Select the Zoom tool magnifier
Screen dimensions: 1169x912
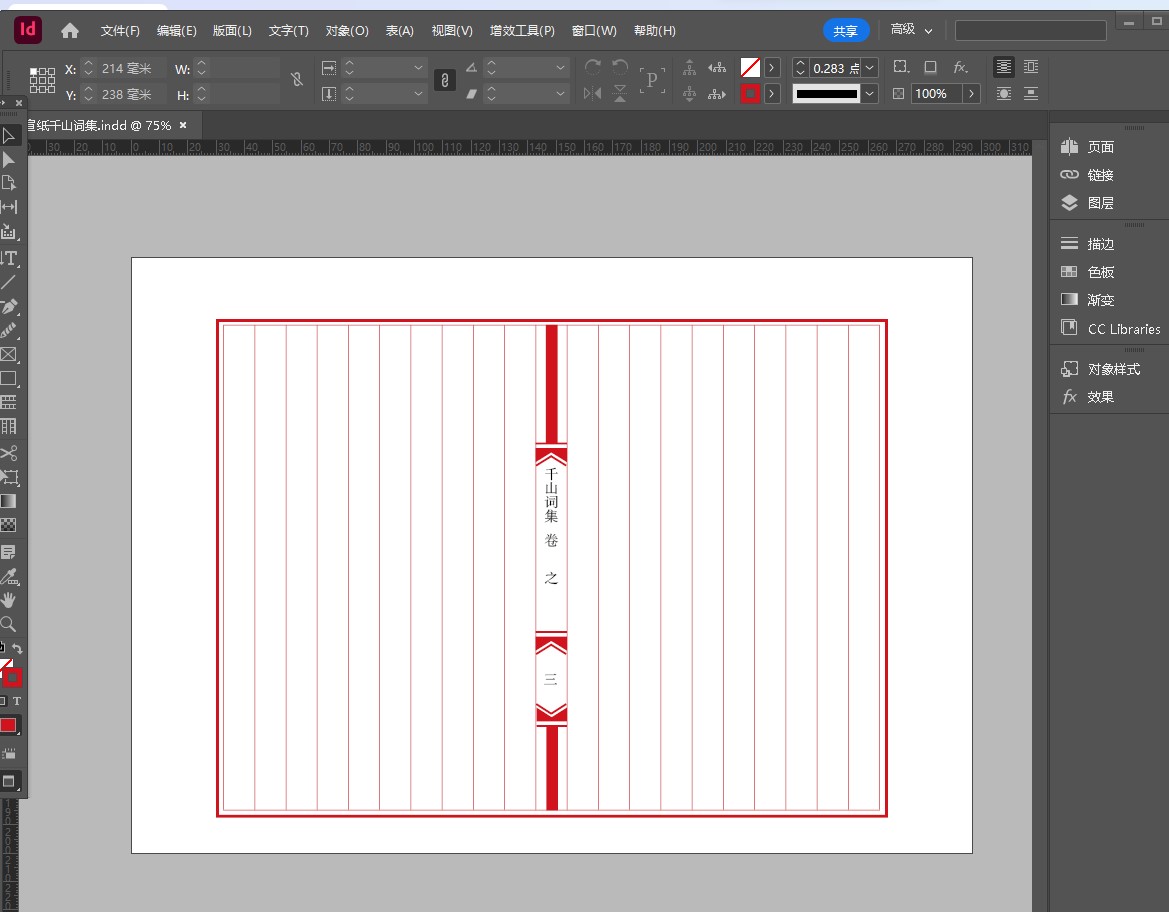[x=9, y=624]
